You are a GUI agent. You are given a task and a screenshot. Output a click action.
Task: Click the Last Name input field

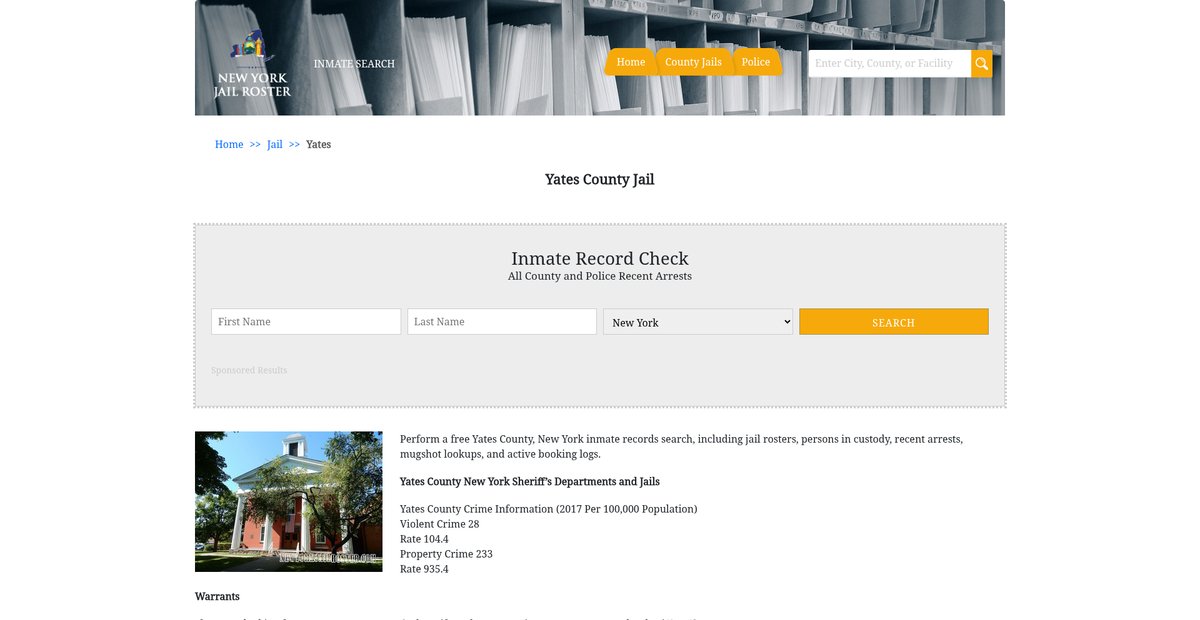pyautogui.click(x=502, y=322)
